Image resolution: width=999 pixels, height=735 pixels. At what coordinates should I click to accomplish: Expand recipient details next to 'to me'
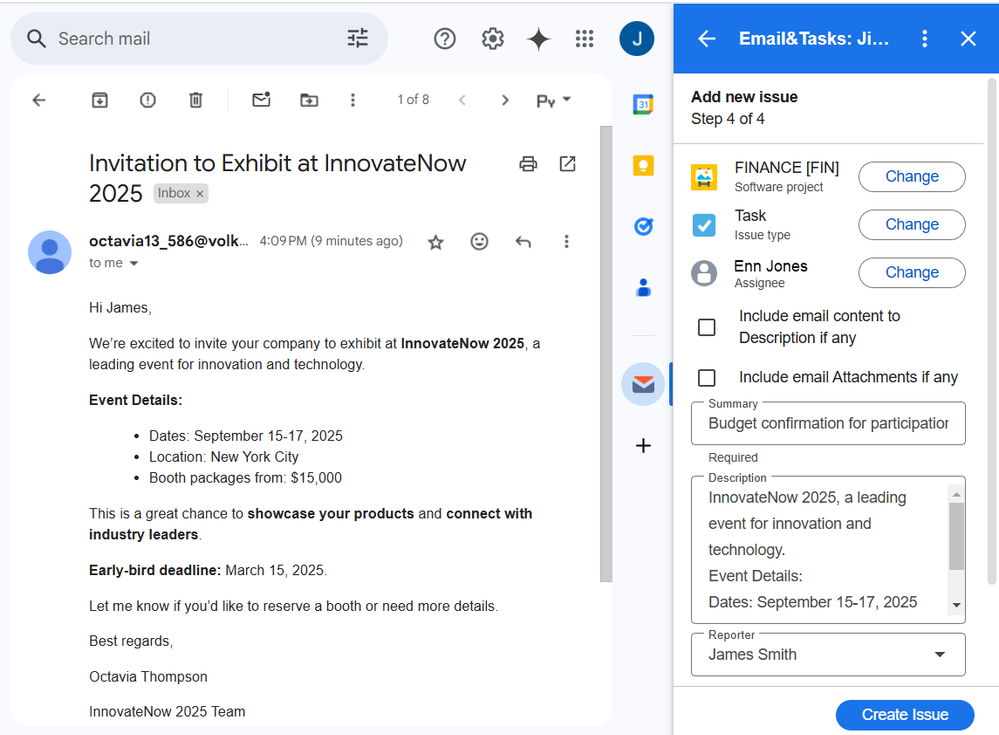pos(134,263)
